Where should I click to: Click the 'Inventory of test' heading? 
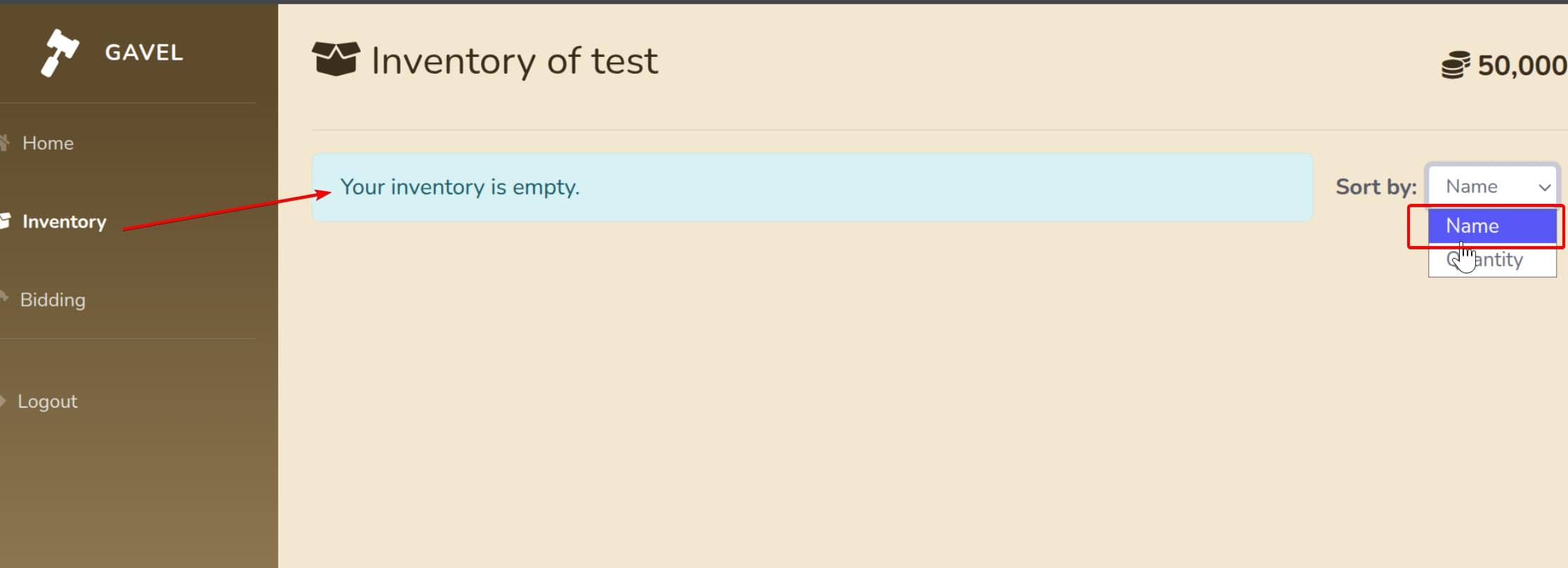[514, 61]
